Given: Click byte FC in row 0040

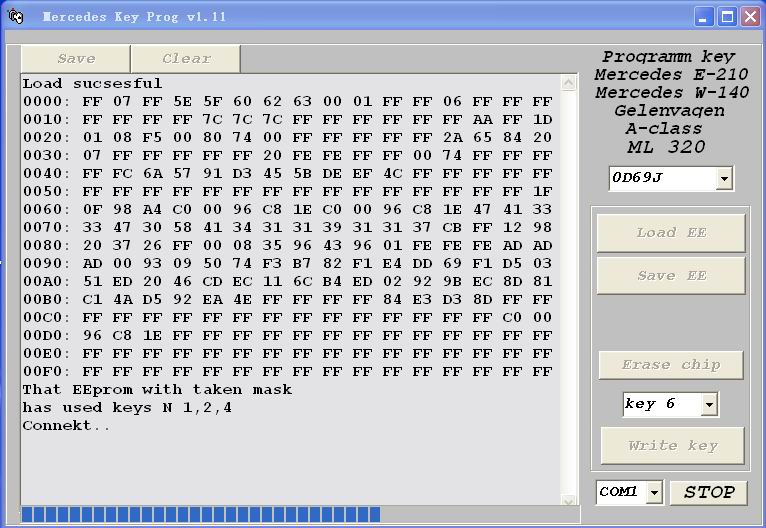Looking at the screenshot, I should (x=122, y=173).
